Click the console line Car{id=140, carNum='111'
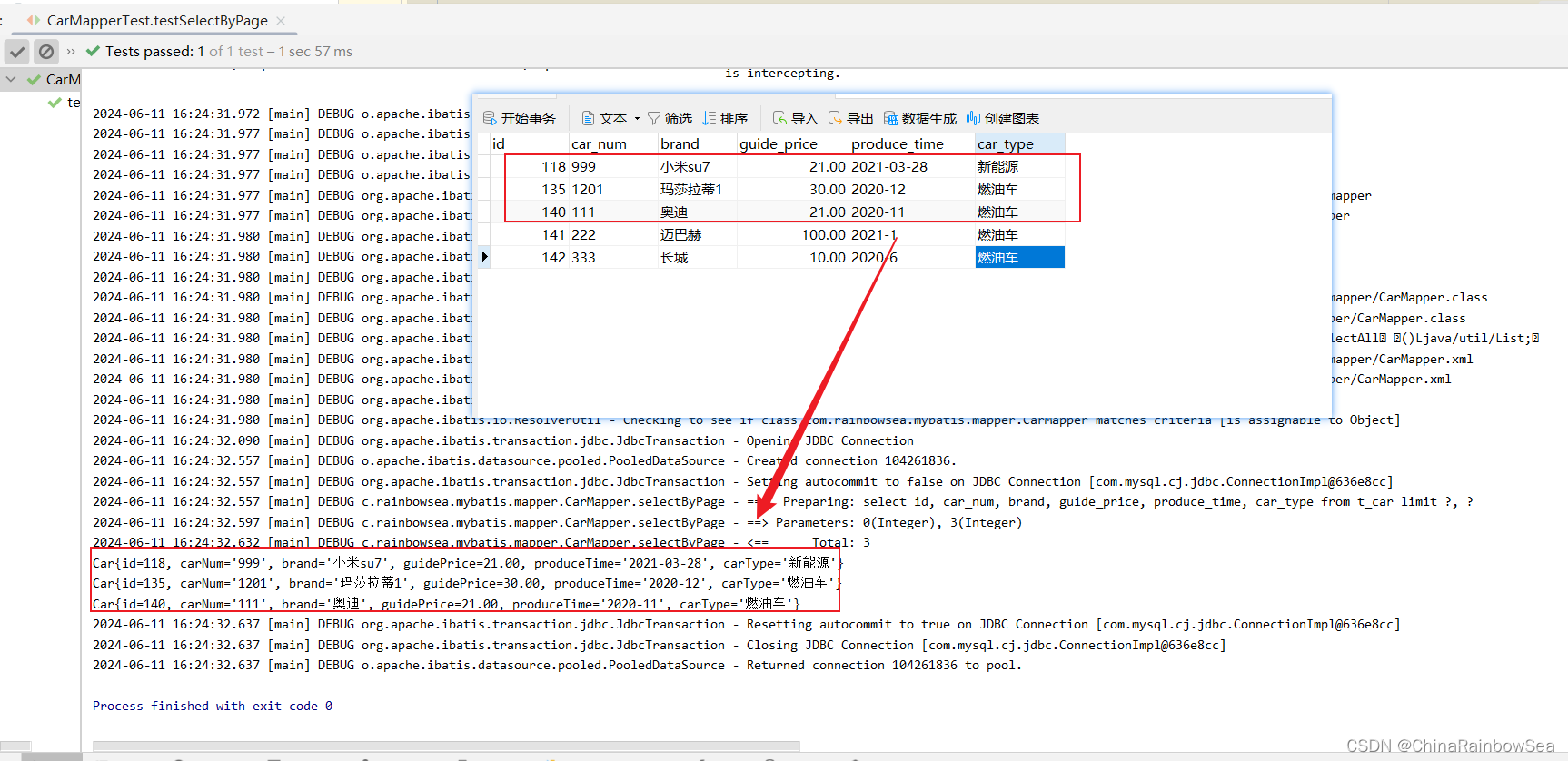 446,604
